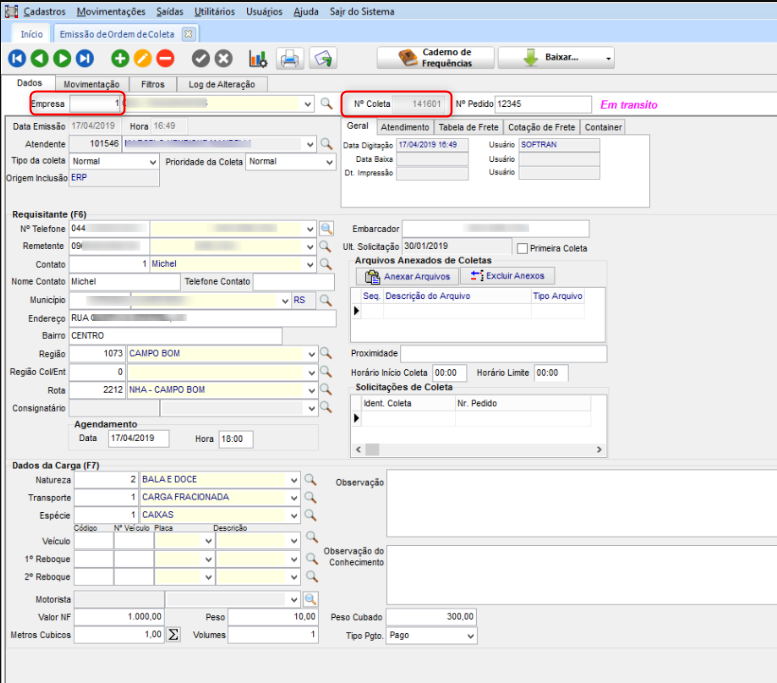Click the Nº Pedido input field
Image resolution: width=777 pixels, height=683 pixels.
point(543,104)
